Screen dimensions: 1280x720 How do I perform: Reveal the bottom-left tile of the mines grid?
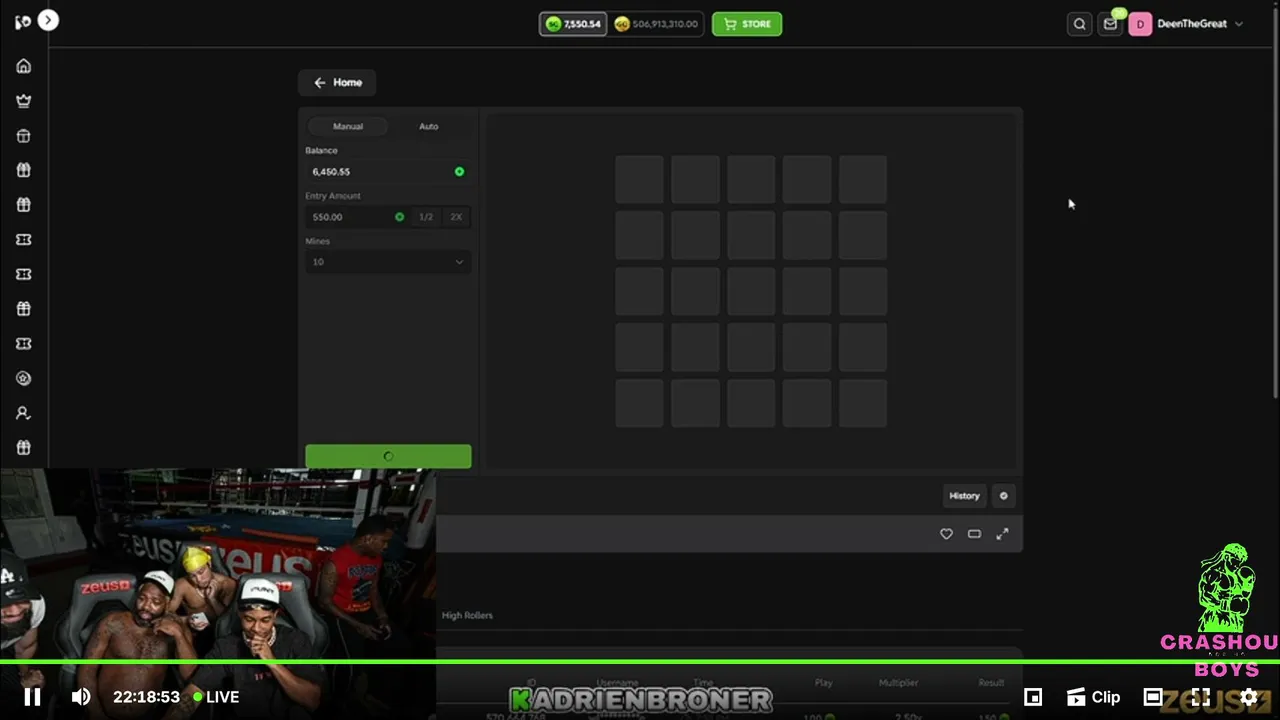click(639, 403)
